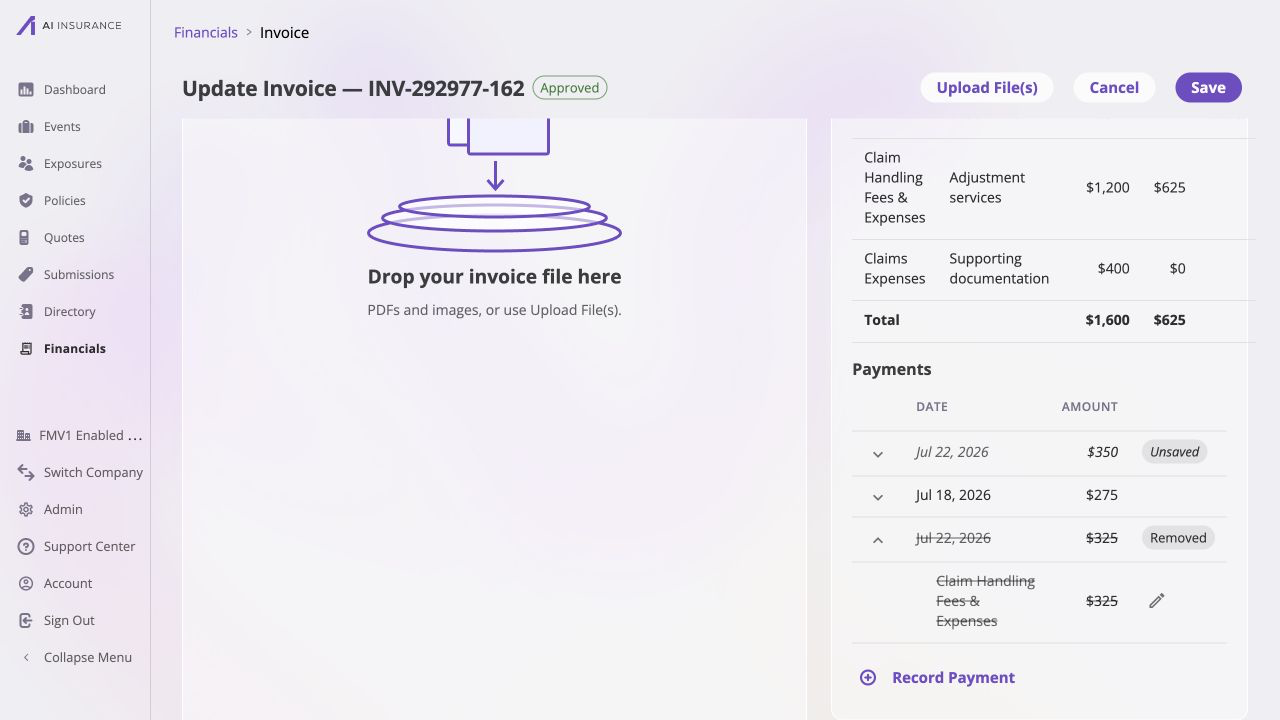Expand the unsaved Jul 22, 2026 $350 payment
Viewport: 1280px width, 720px height.
[x=878, y=454]
